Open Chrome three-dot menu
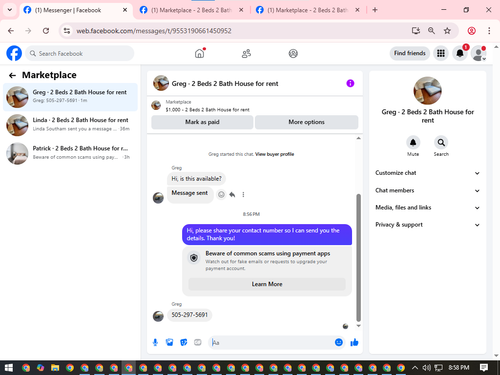500x375 pixels. tap(489, 31)
